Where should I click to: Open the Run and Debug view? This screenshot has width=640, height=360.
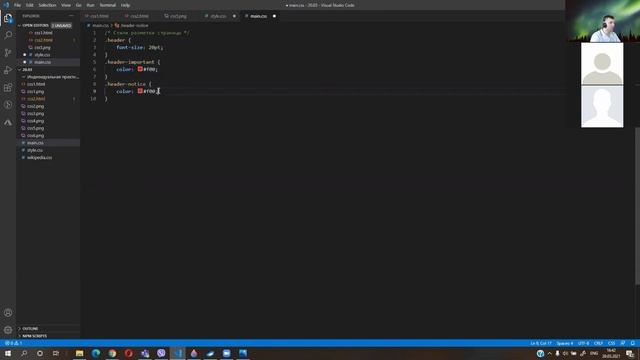(8, 70)
